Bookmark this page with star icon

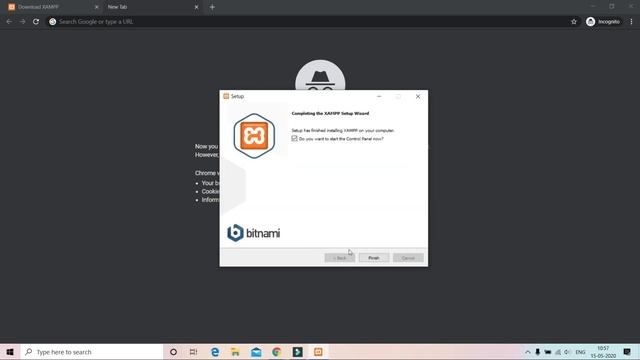pyautogui.click(x=573, y=22)
